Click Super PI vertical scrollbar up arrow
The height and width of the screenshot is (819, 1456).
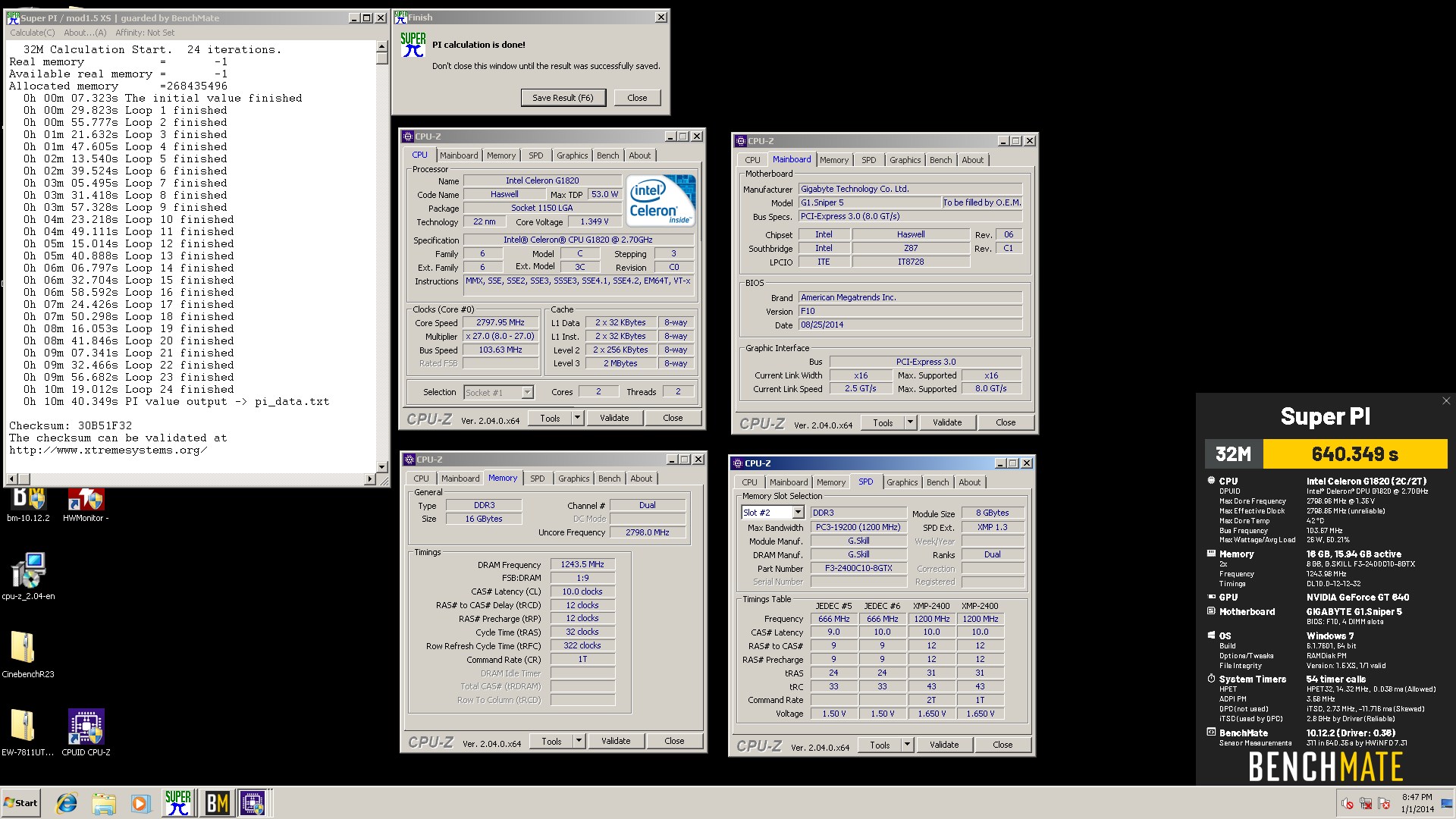point(381,46)
